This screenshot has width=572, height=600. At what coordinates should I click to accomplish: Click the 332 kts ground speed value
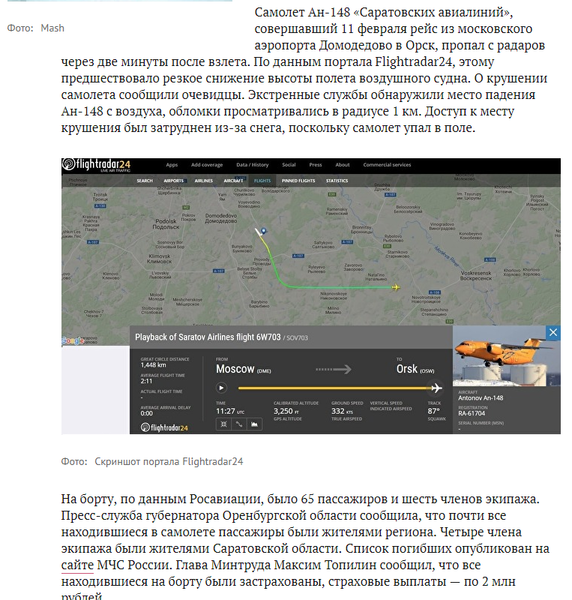point(342,411)
